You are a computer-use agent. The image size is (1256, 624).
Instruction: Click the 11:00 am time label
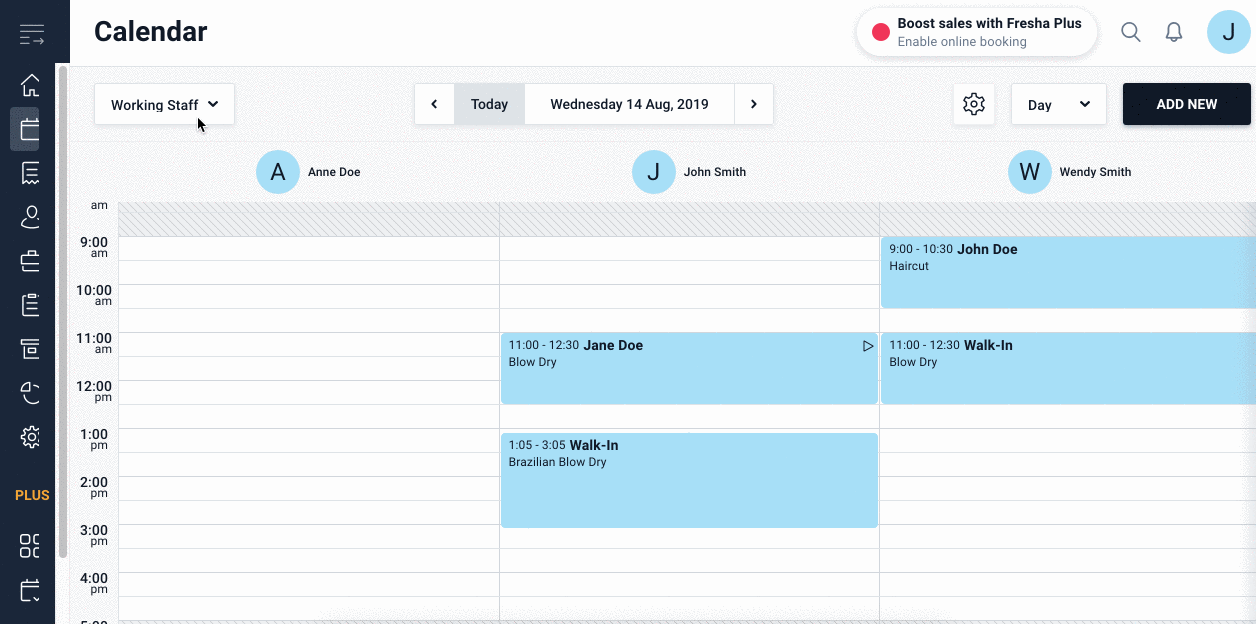94,343
